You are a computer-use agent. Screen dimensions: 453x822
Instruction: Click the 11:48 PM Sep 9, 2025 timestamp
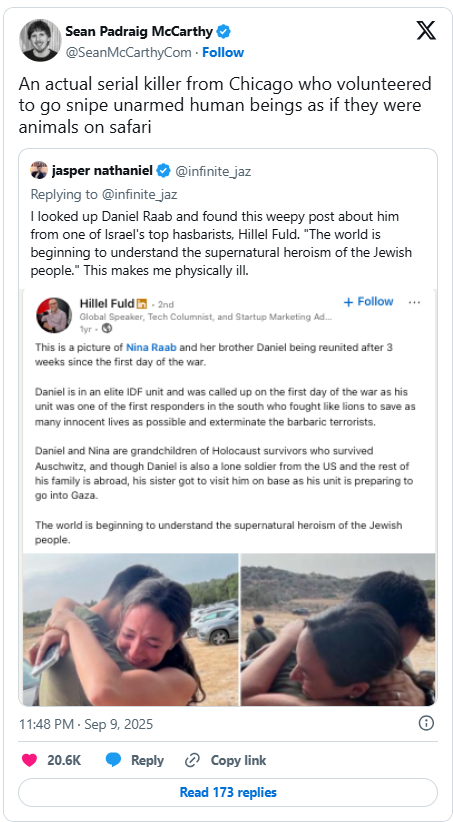point(86,724)
